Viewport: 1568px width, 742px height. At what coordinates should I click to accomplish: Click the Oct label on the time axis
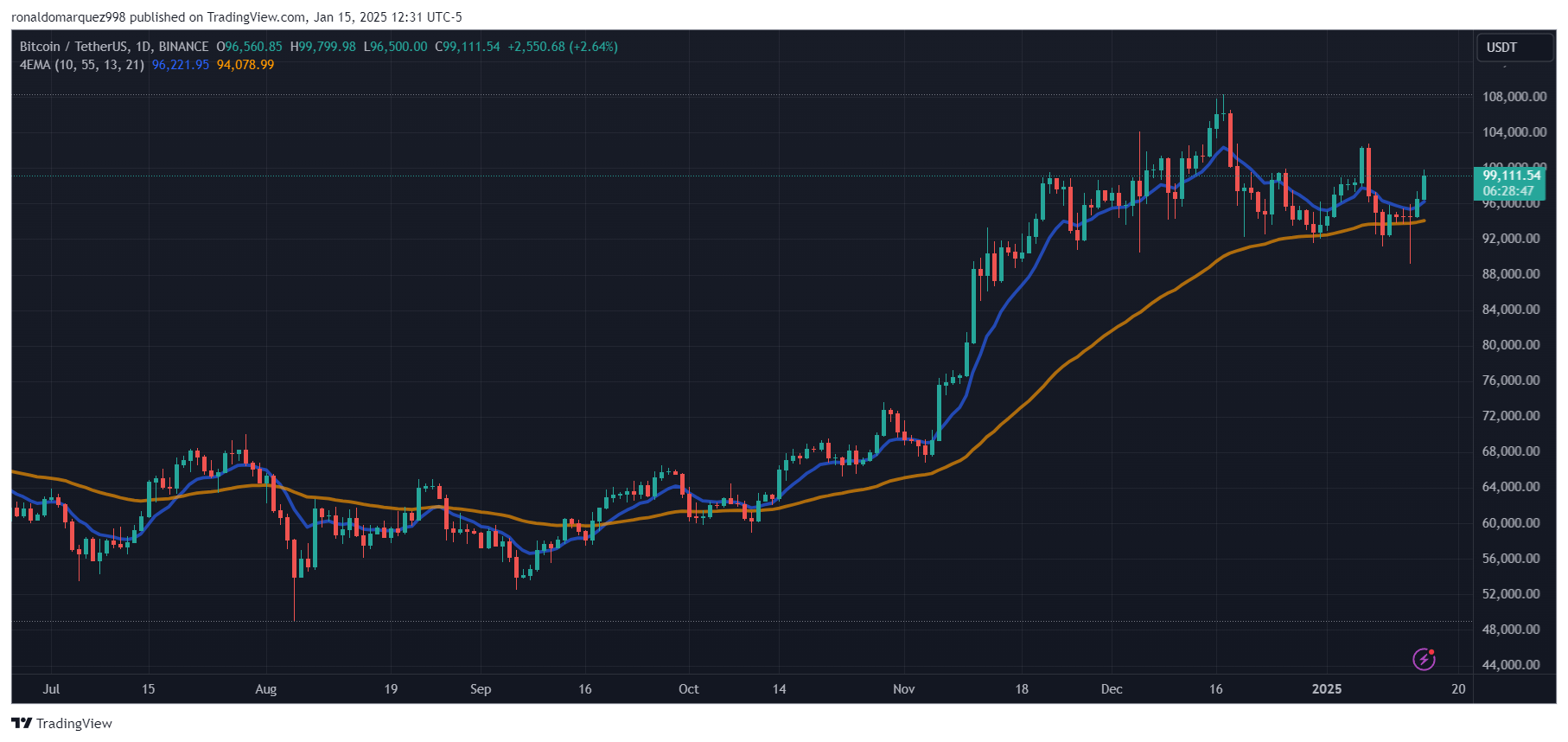[x=689, y=689]
